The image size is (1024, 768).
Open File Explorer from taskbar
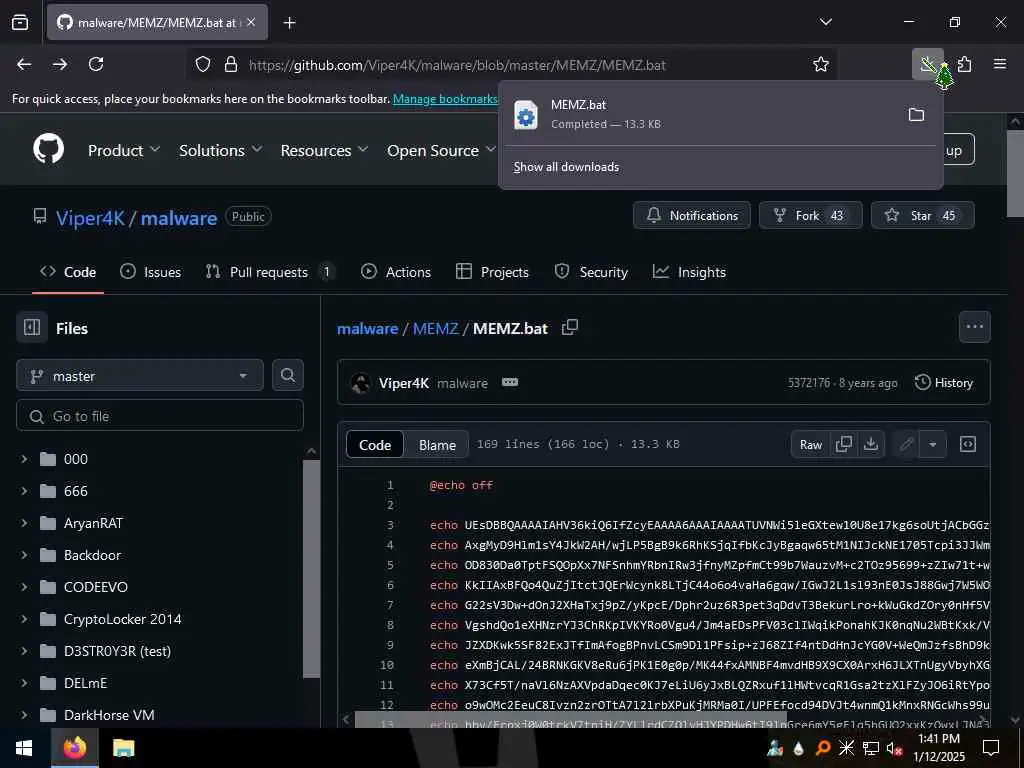pyautogui.click(x=123, y=748)
